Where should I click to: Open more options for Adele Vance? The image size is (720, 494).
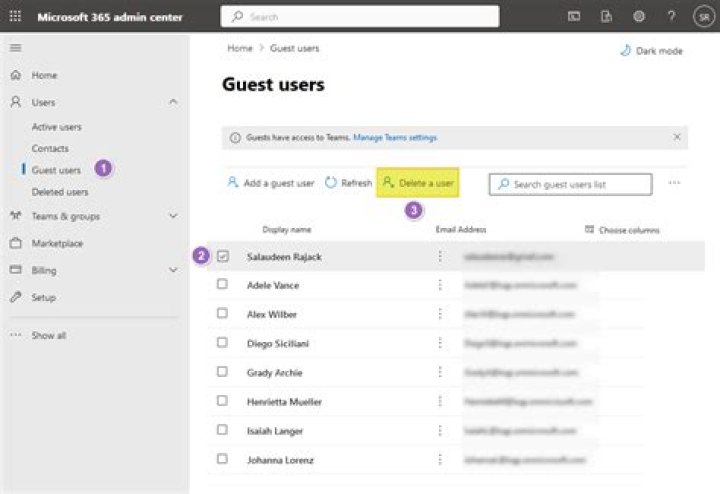coord(440,285)
